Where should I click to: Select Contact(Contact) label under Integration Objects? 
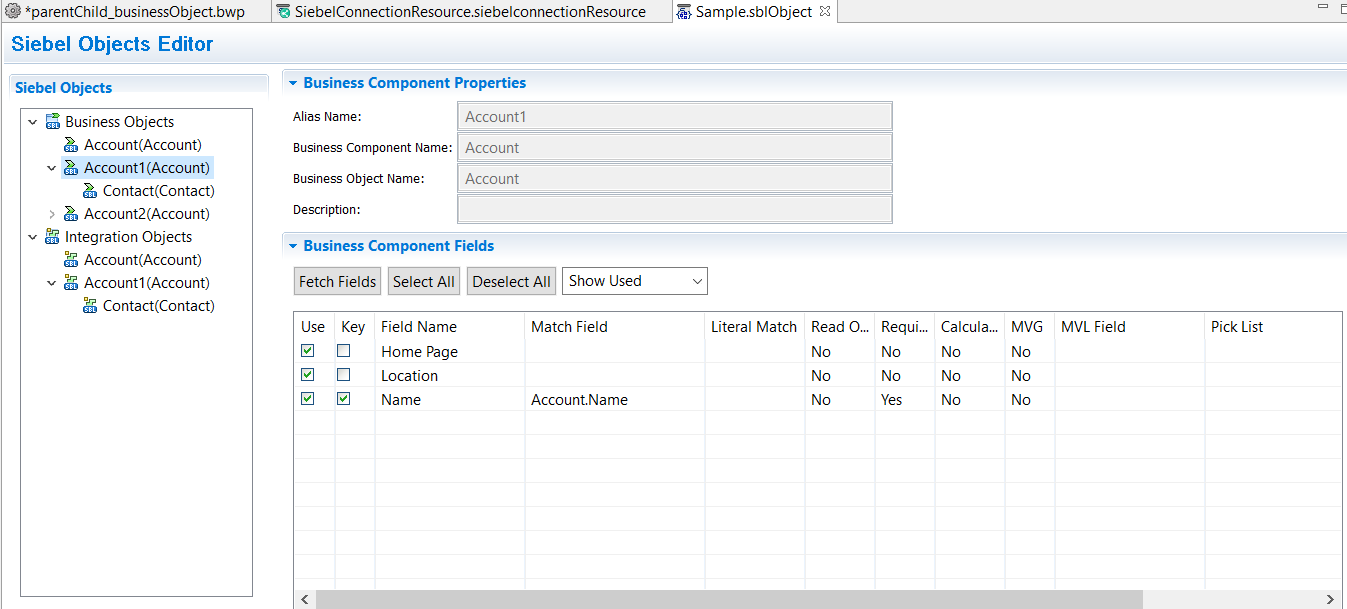159,306
